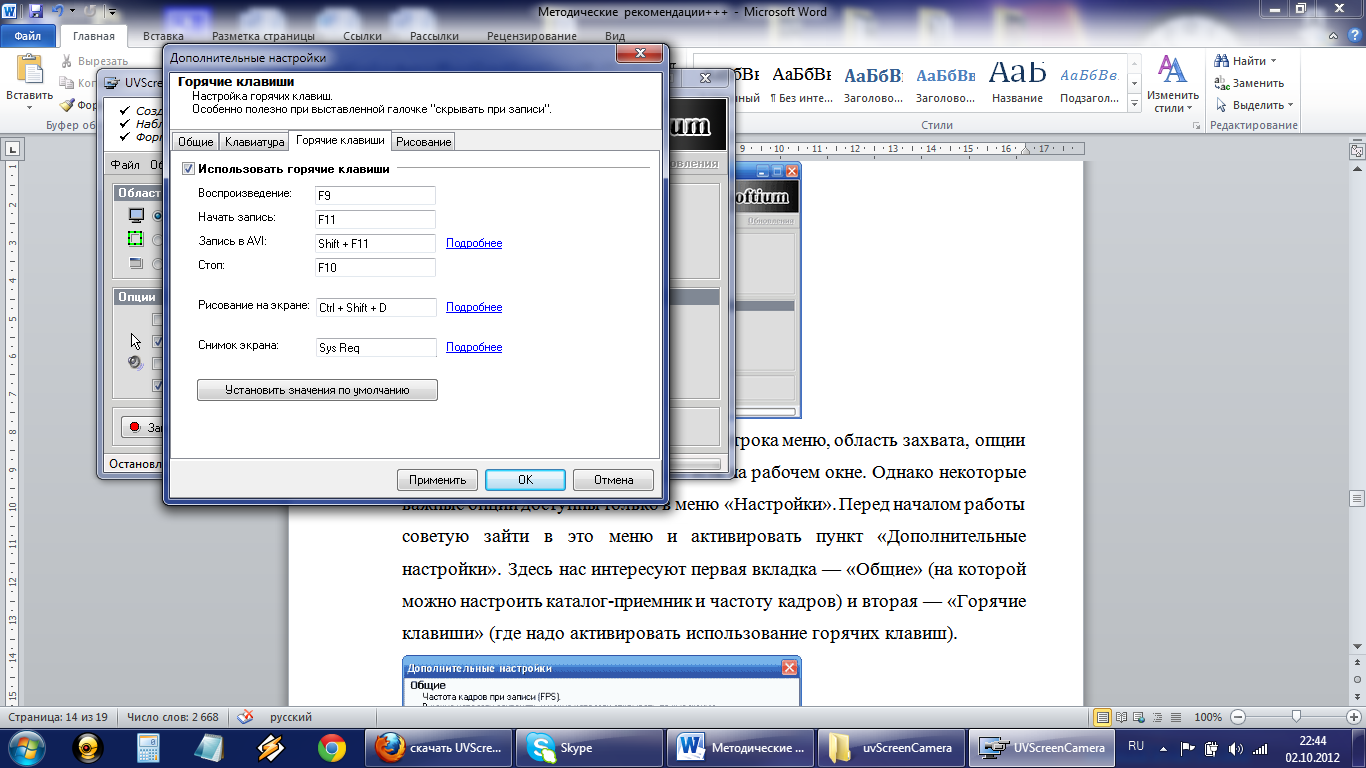Expand the Выделить dropdown in Editing group
Image resolution: width=1366 pixels, height=768 pixels.
pos(1290,105)
